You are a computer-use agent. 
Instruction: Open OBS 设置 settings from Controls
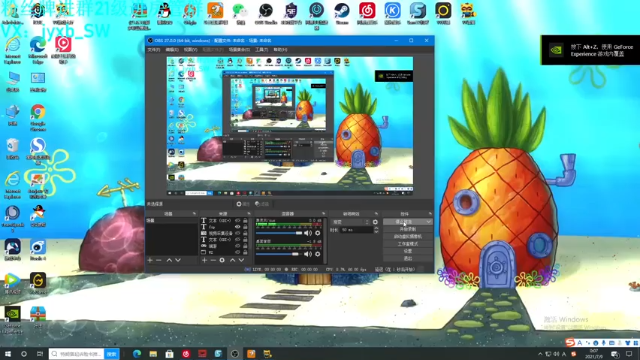click(x=408, y=251)
